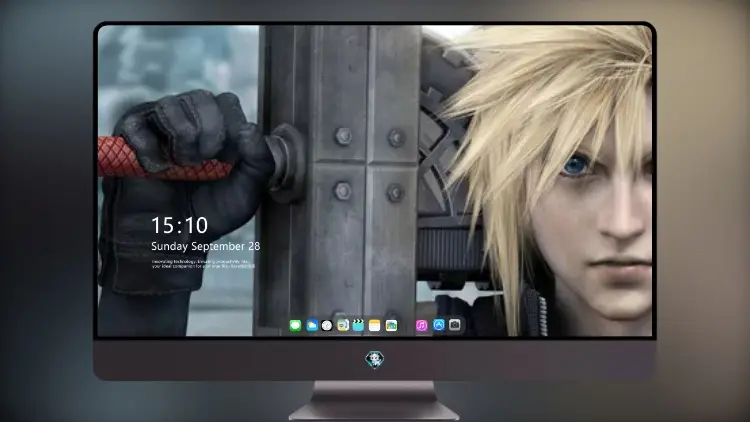Launch the Clock app from dock
The image size is (750, 422).
point(327,326)
